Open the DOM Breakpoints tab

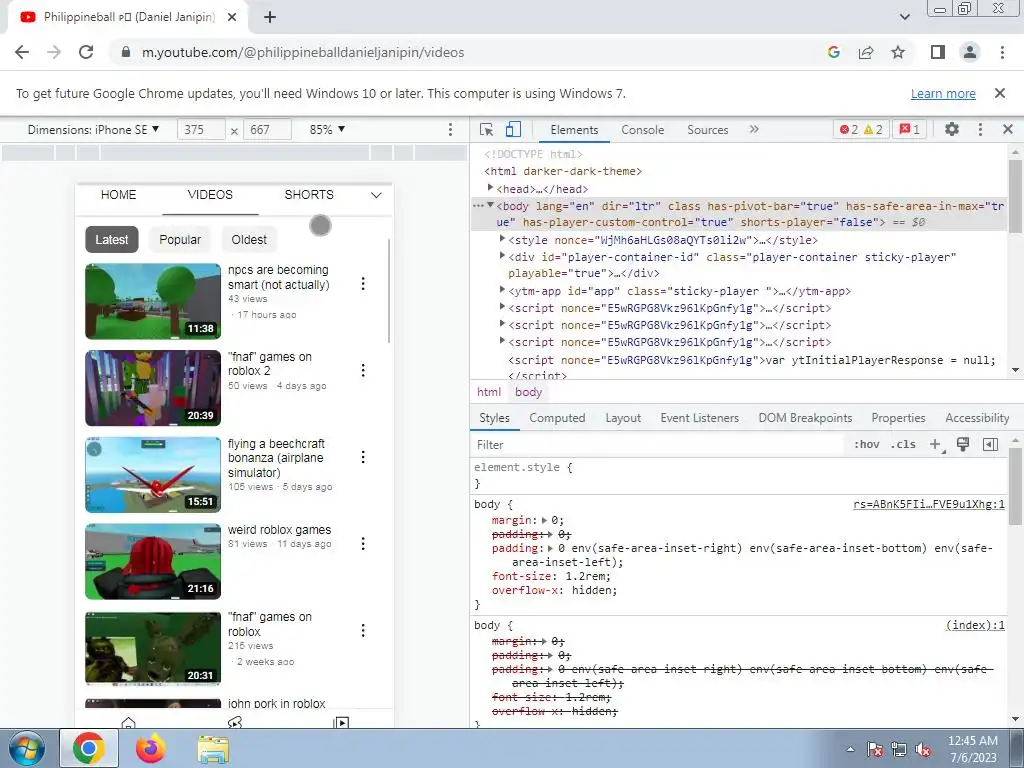click(805, 418)
